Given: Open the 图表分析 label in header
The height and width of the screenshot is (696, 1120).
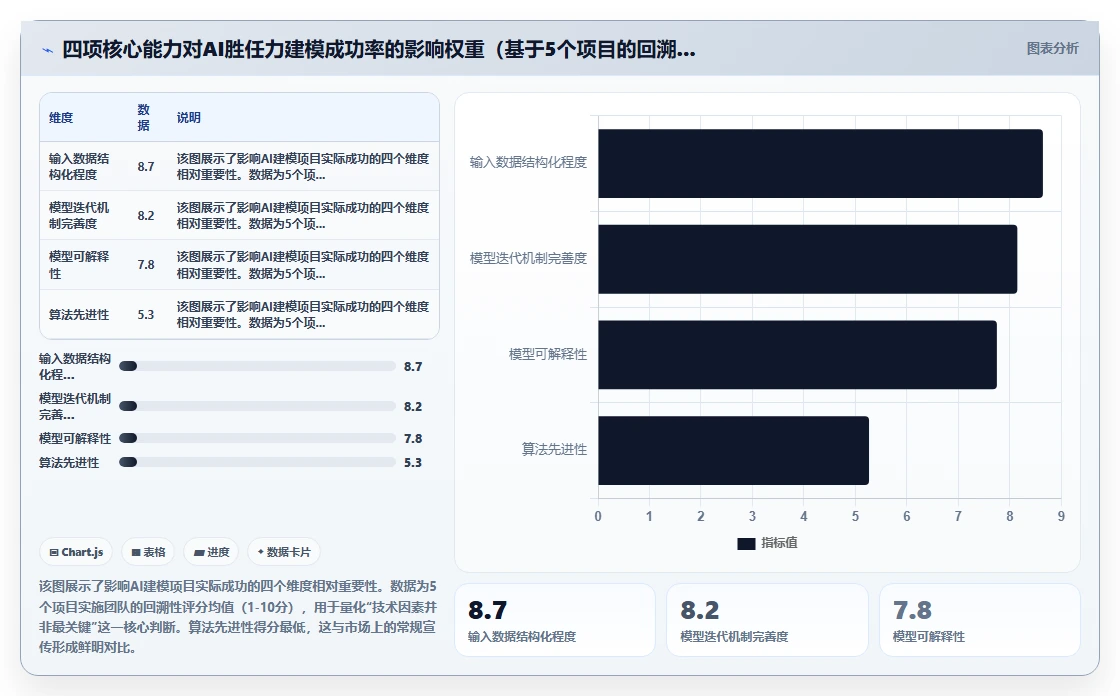Looking at the screenshot, I should pyautogui.click(x=1052, y=49).
